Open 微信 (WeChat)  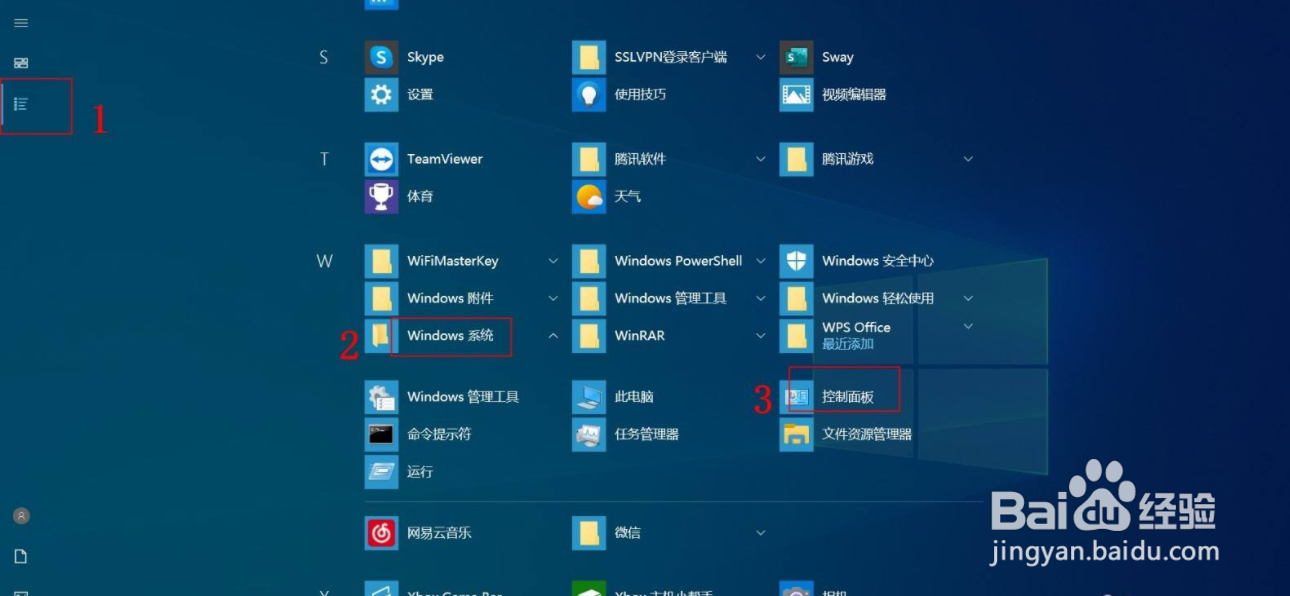tap(626, 533)
